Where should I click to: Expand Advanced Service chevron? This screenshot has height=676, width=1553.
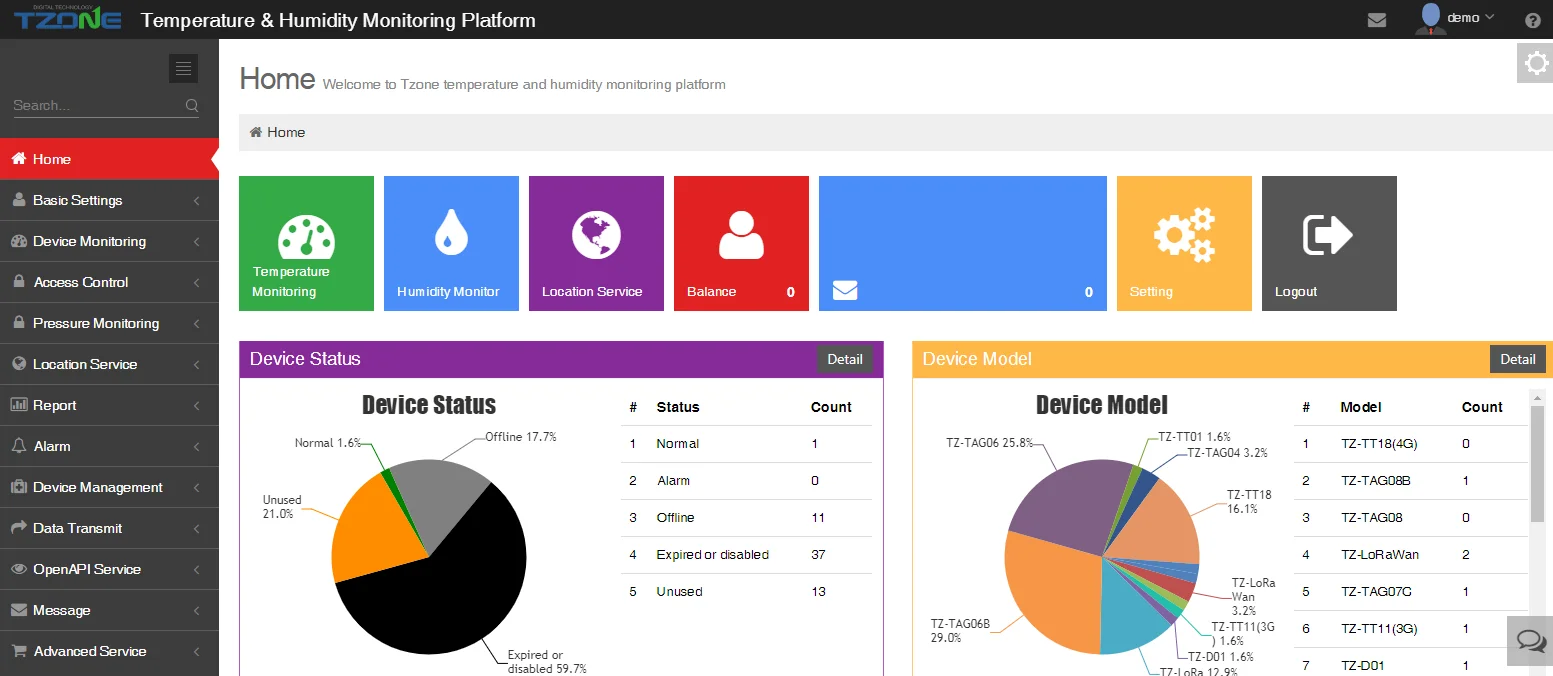point(197,652)
